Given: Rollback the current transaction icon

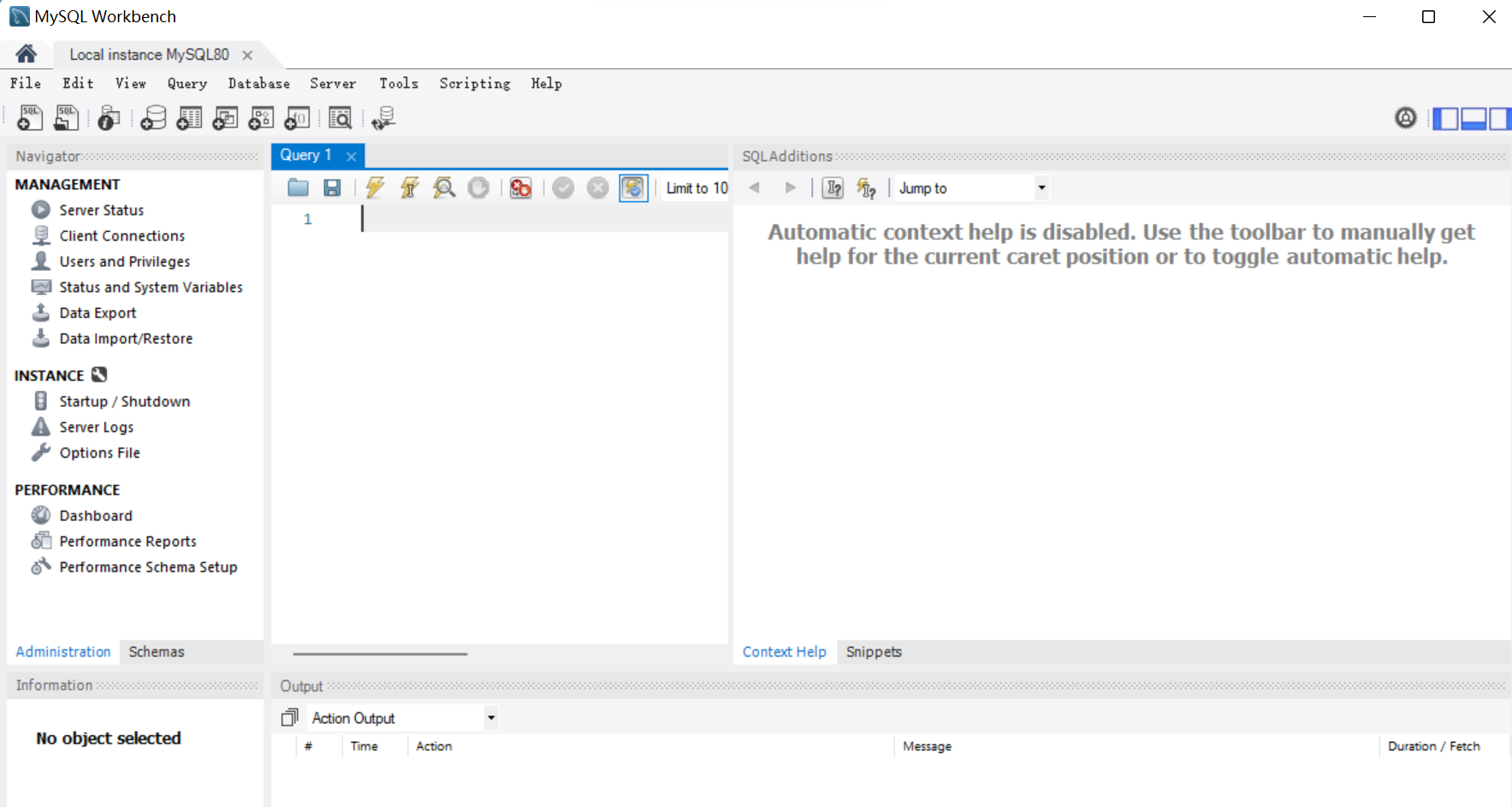Looking at the screenshot, I should [598, 187].
